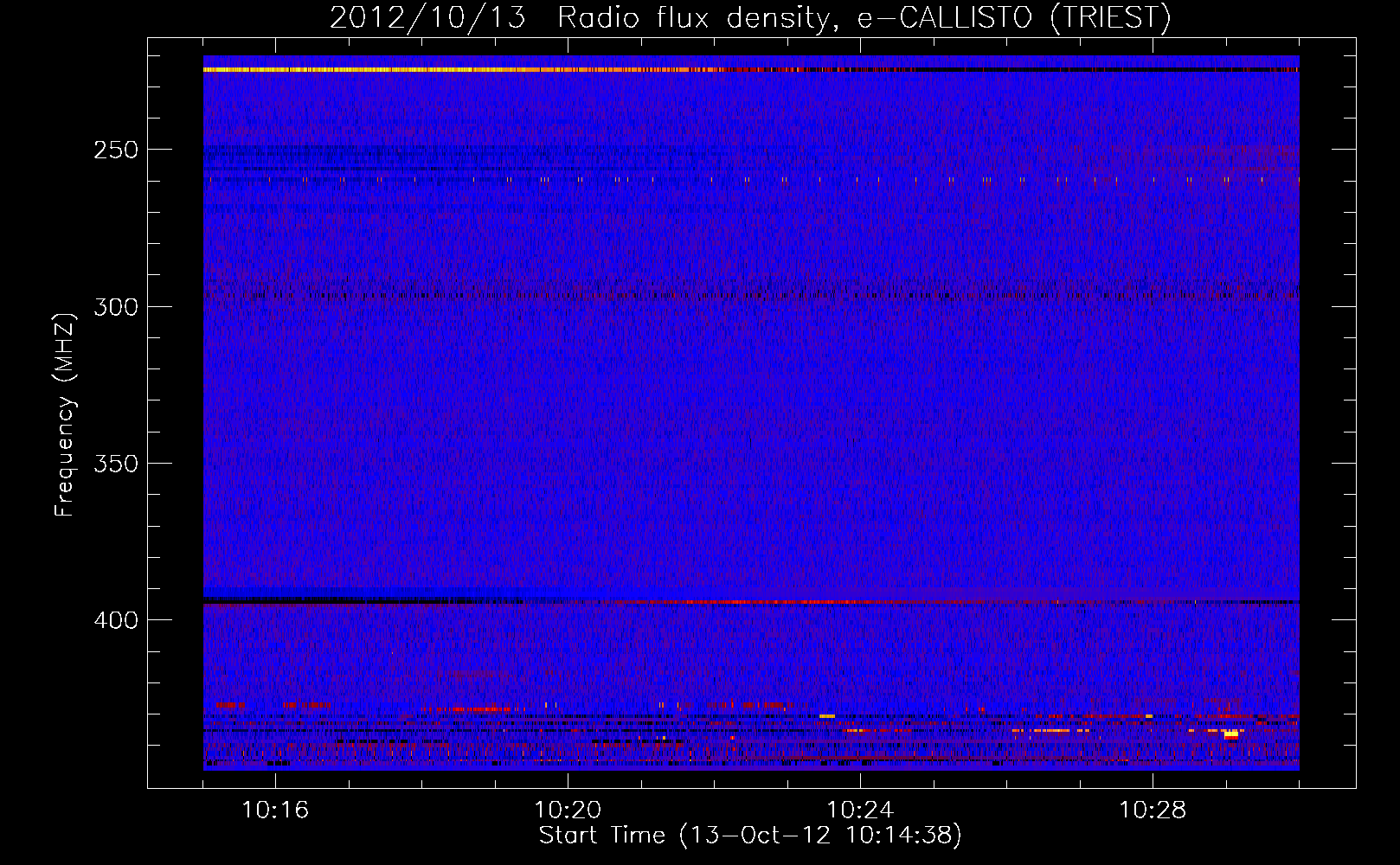Click the 400 frequency tick label

(x=116, y=620)
